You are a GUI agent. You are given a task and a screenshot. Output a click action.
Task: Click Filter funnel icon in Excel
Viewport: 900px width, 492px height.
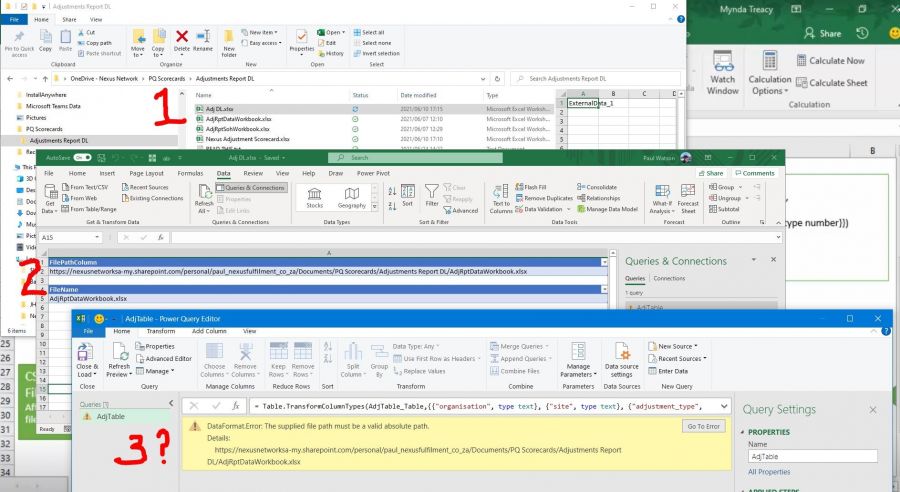(x=432, y=195)
